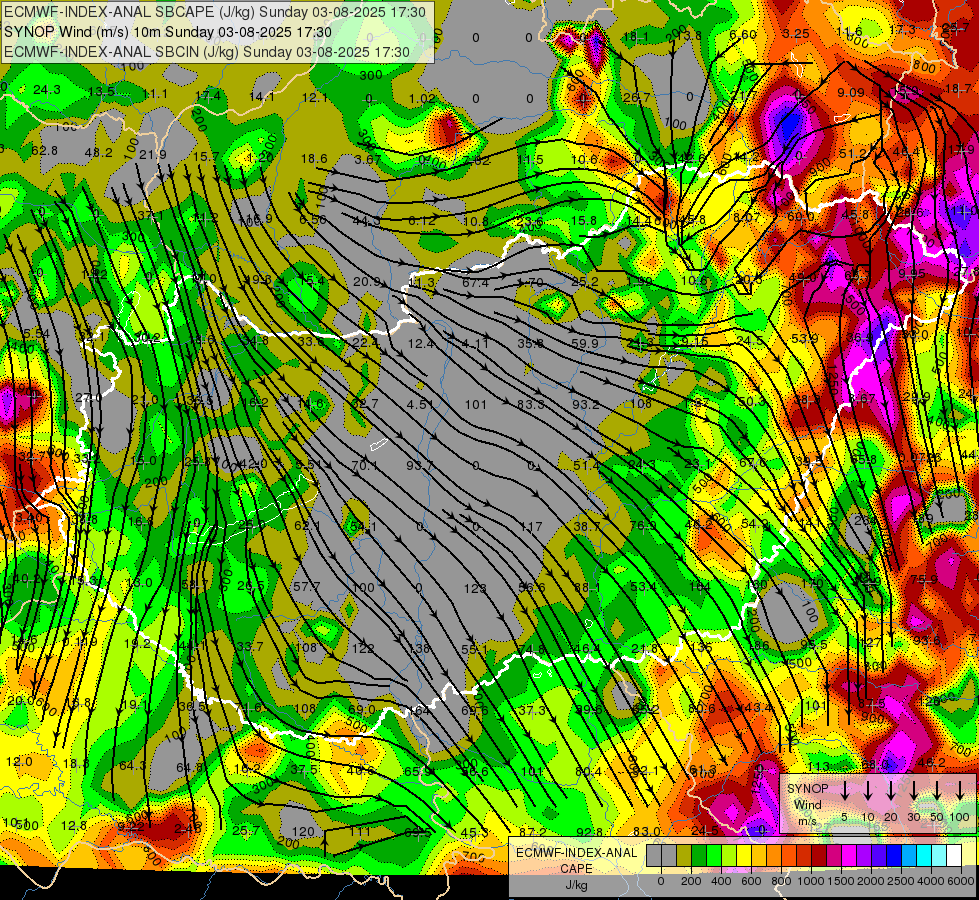This screenshot has height=900, width=979.
Task: Click the 62.1 value on the map
Action: (307, 526)
